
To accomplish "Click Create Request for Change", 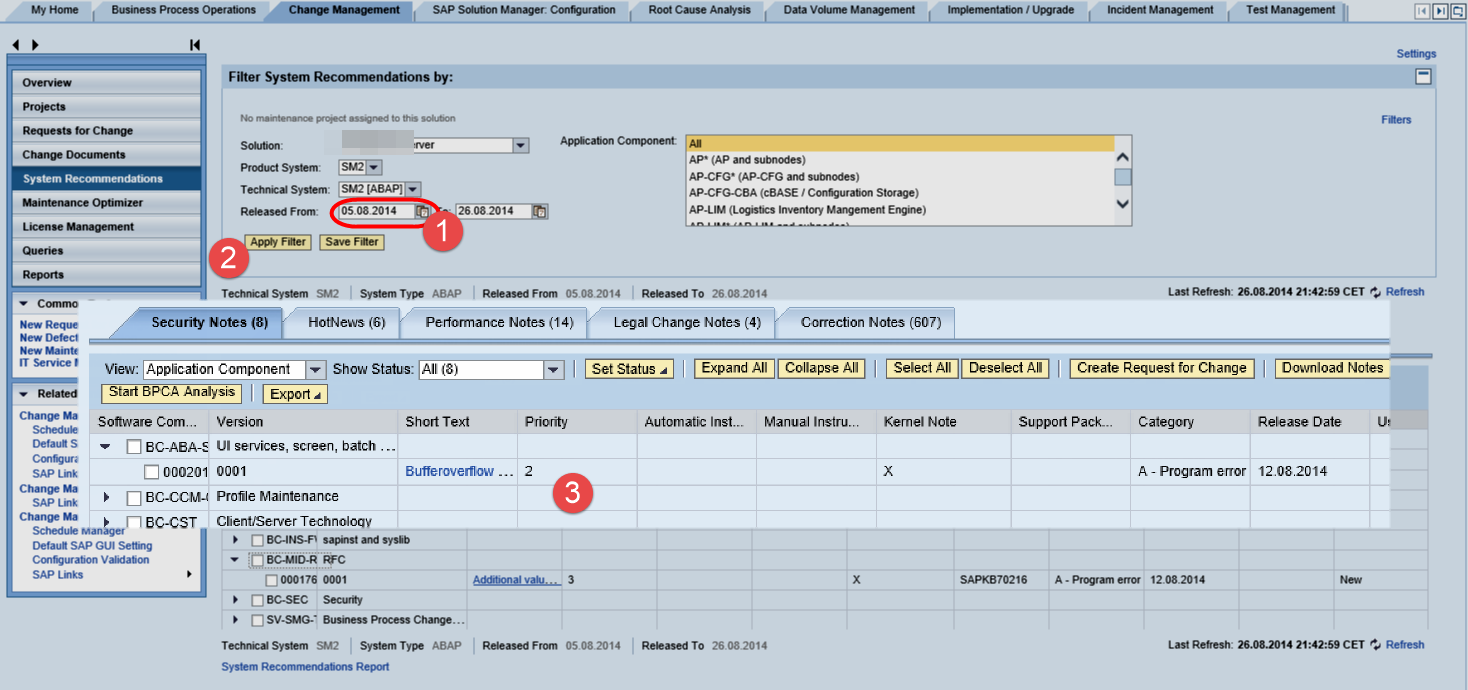I will tap(1162, 368).
